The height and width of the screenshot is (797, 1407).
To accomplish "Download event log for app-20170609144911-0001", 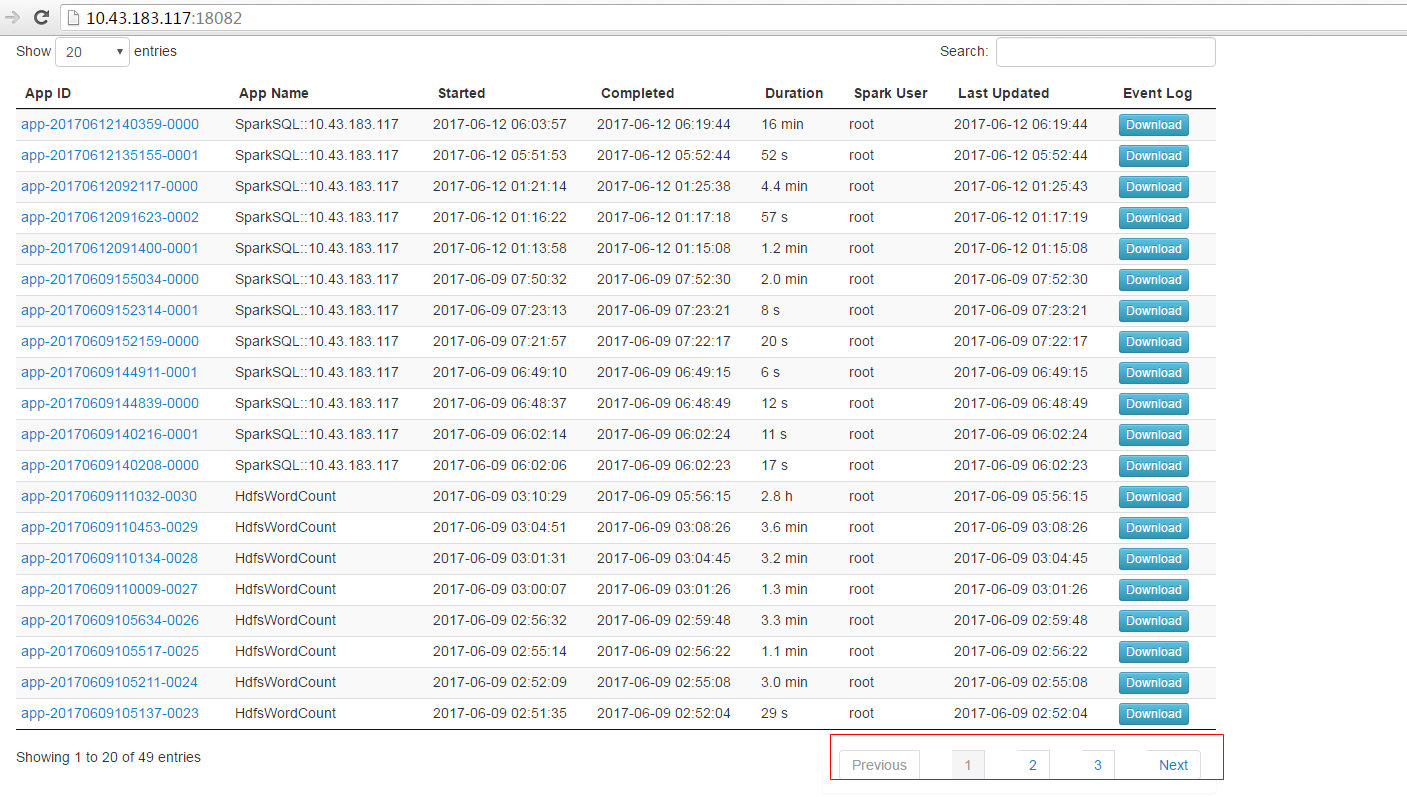I will pos(1154,373).
